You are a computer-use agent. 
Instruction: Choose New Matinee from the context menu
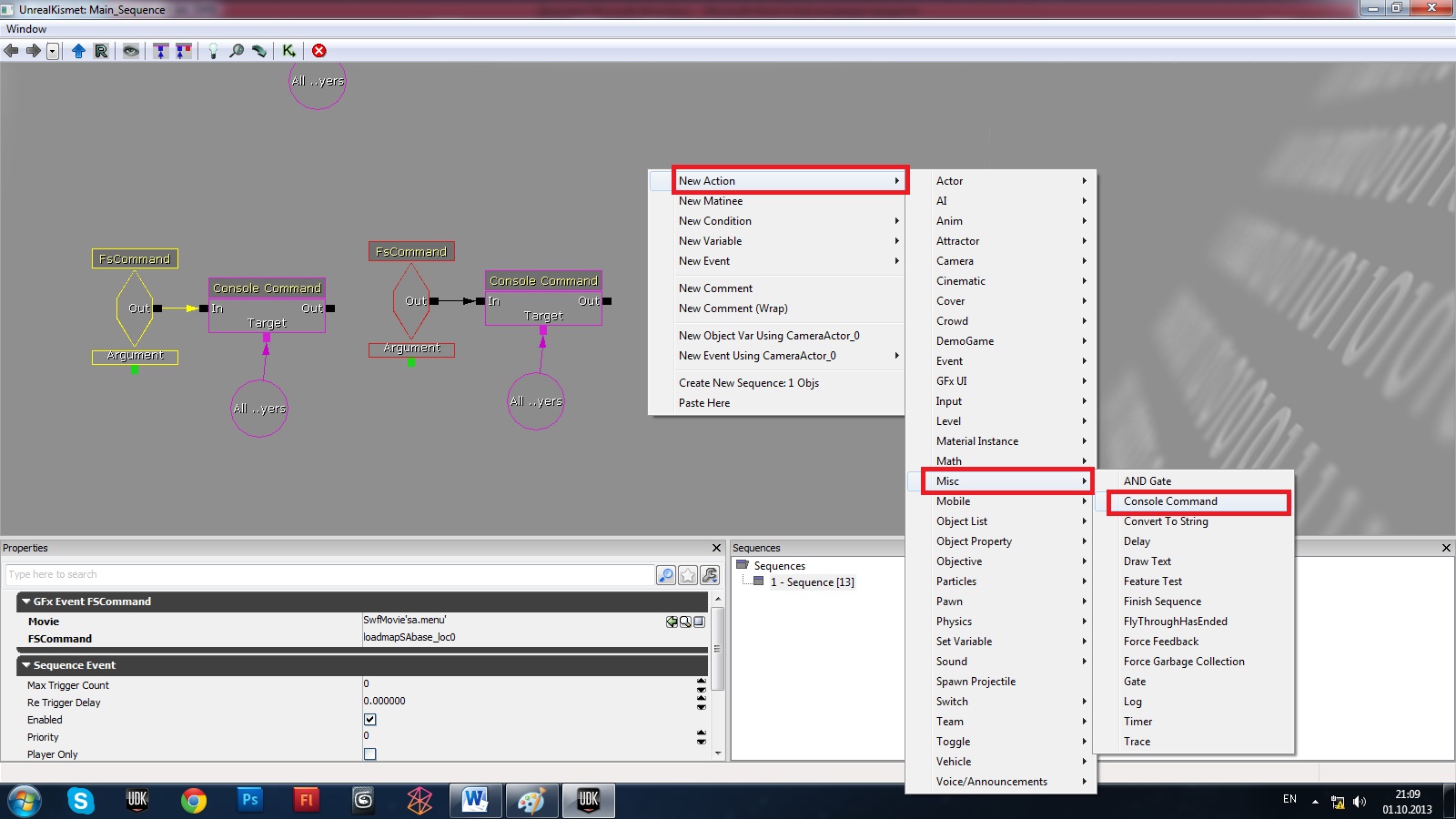(x=711, y=201)
